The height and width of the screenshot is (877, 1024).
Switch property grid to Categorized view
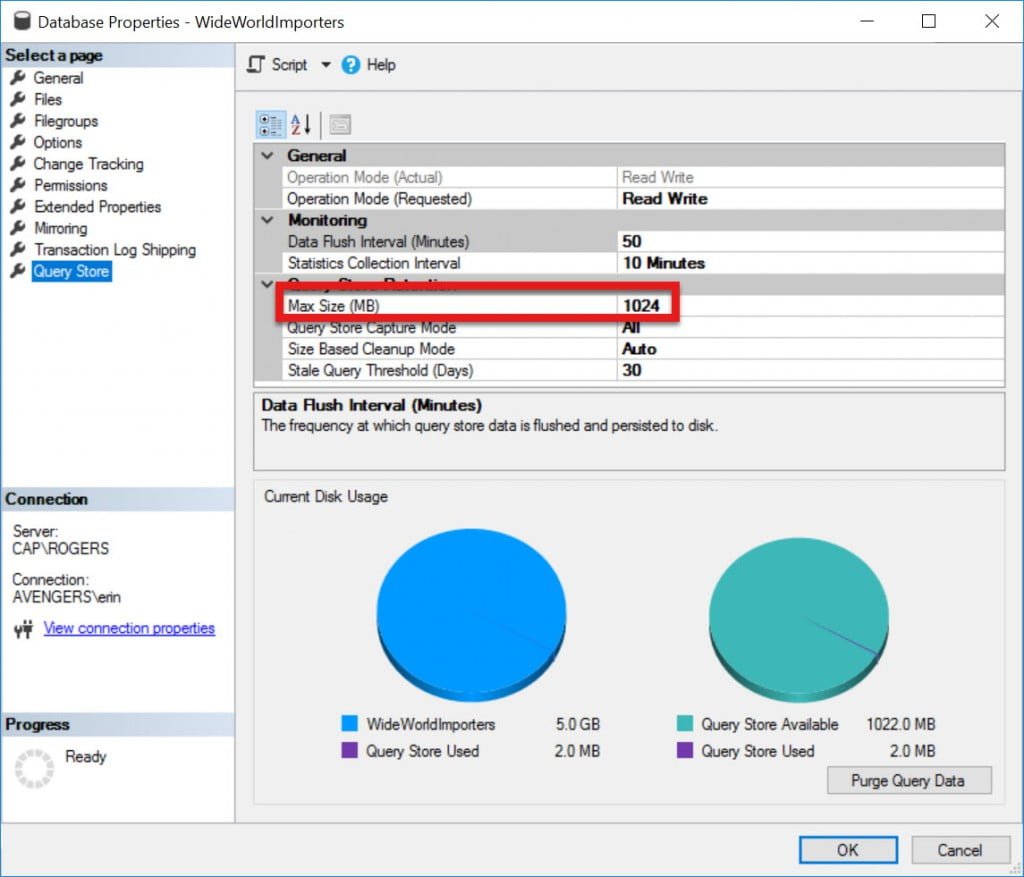pos(270,124)
